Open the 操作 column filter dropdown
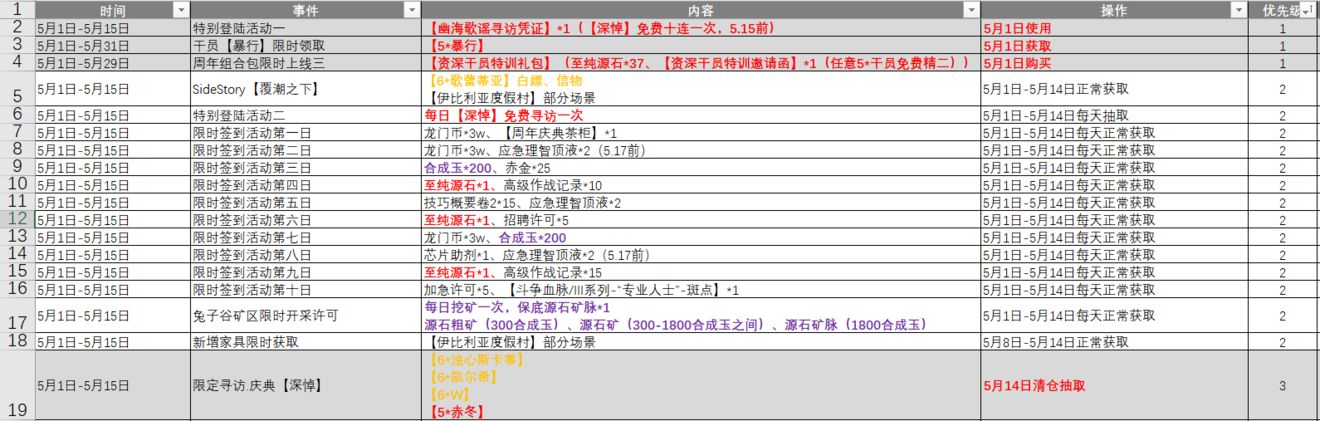 coord(1238,9)
